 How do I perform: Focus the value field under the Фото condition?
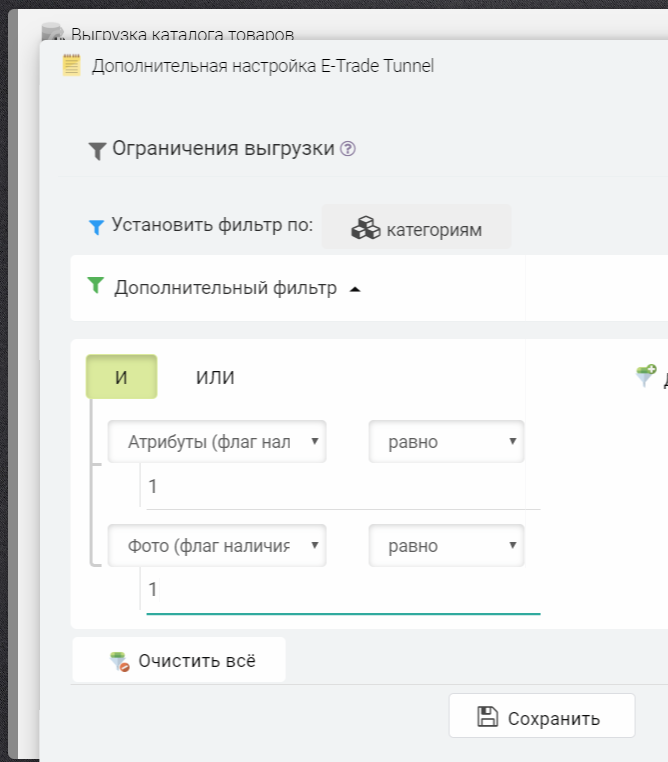340,590
